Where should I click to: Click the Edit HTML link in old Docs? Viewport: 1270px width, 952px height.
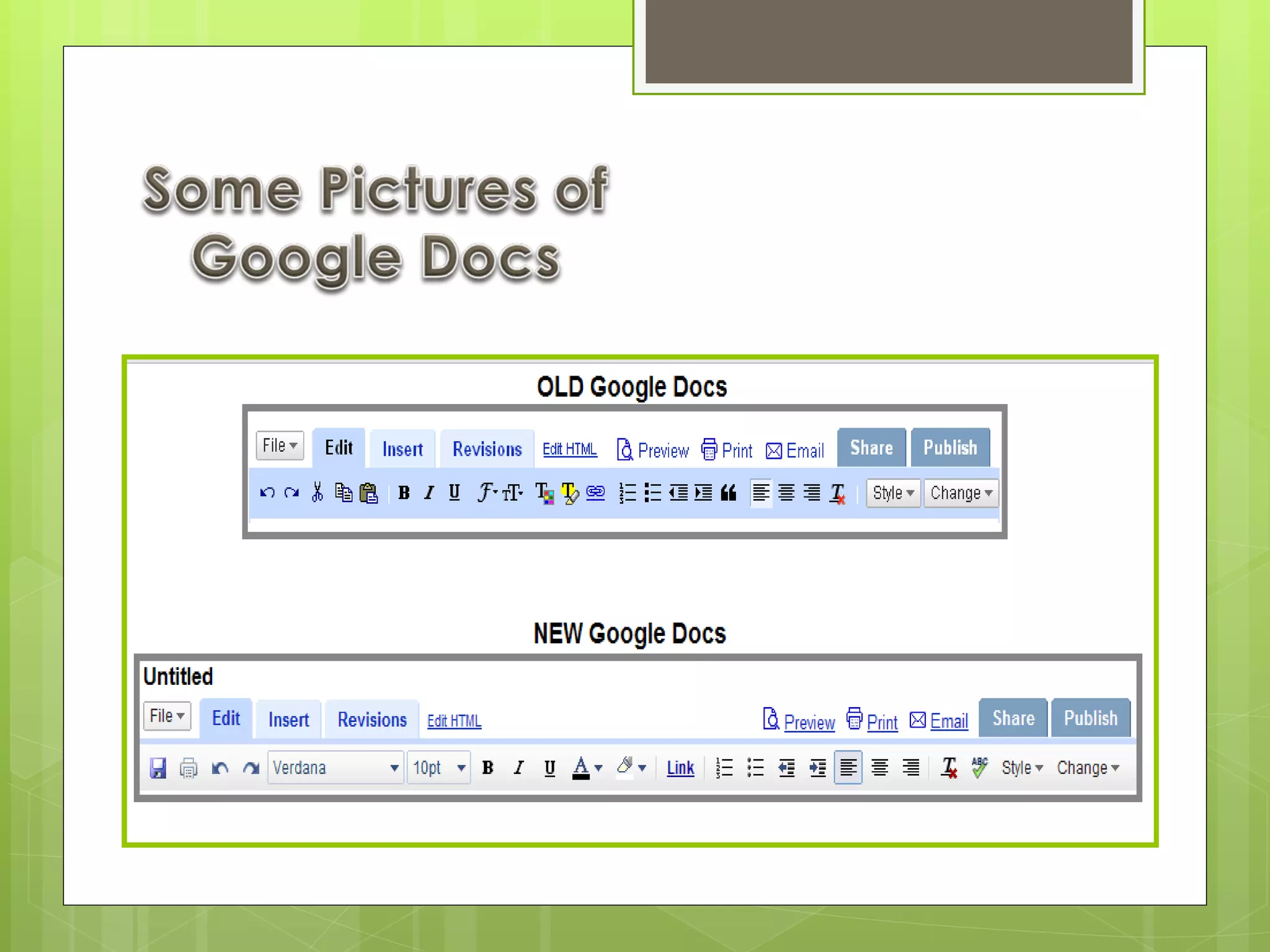coord(570,449)
